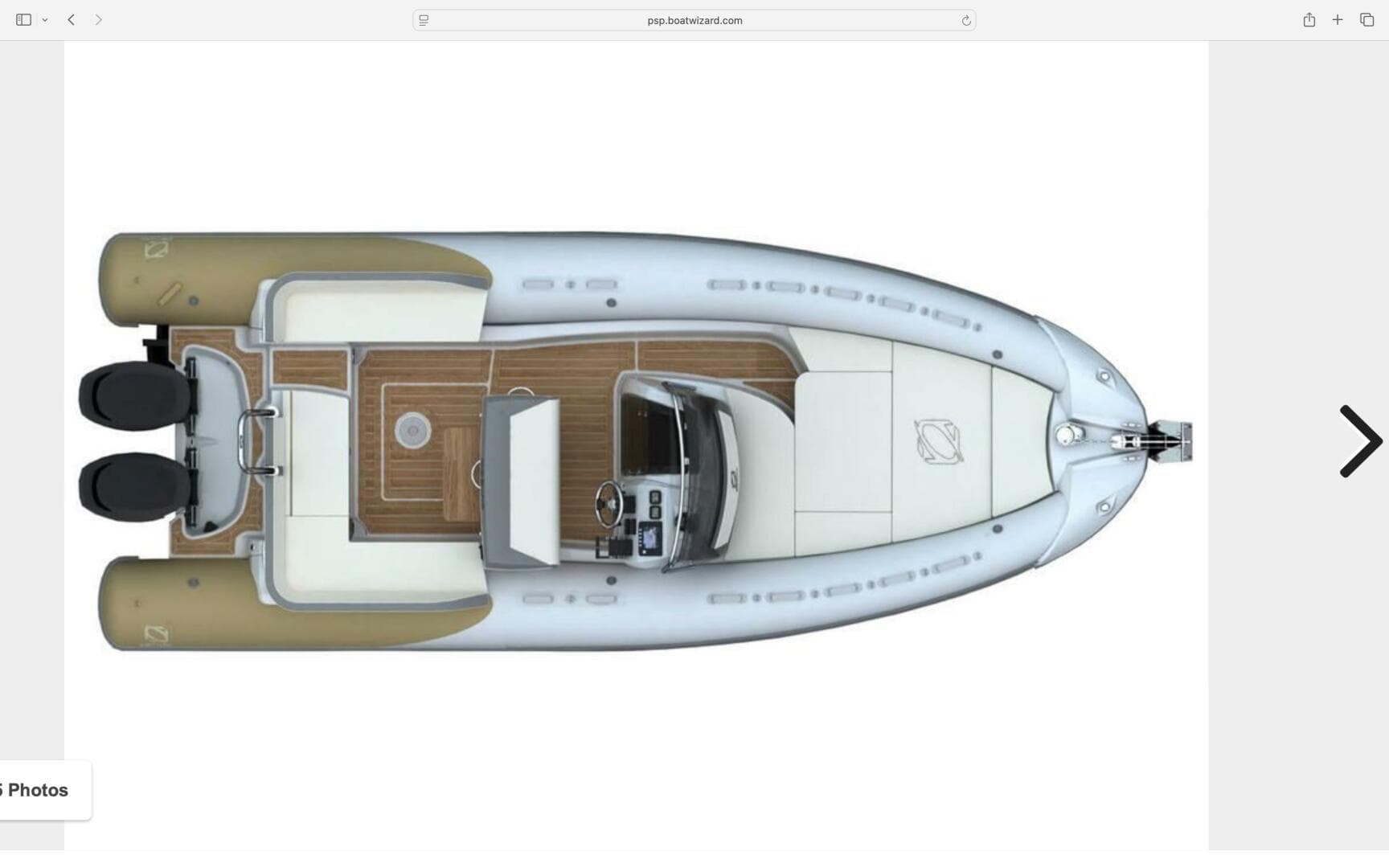
Task: Navigate back to the previous page
Action: (x=71, y=19)
